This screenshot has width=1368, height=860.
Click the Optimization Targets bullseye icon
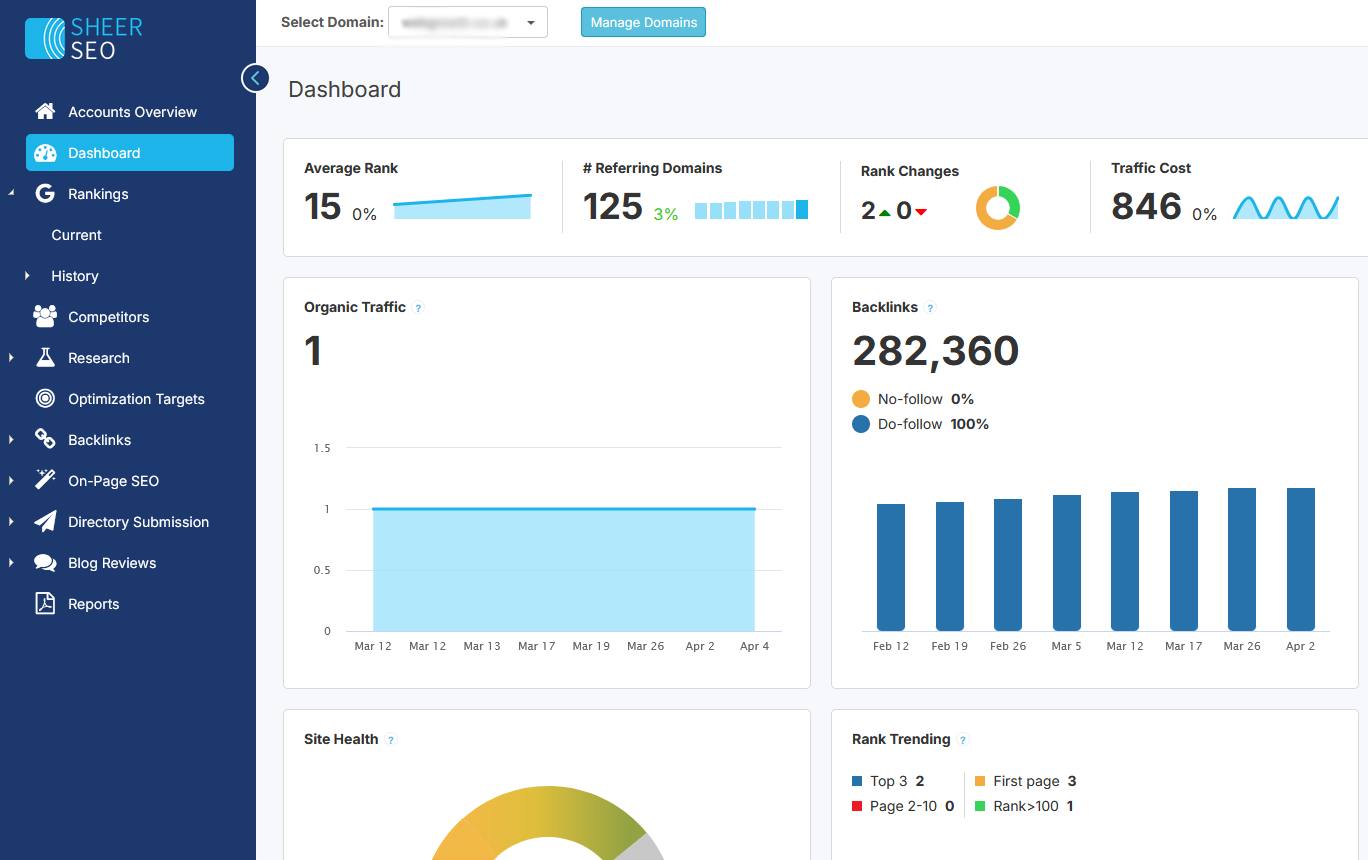[44, 398]
